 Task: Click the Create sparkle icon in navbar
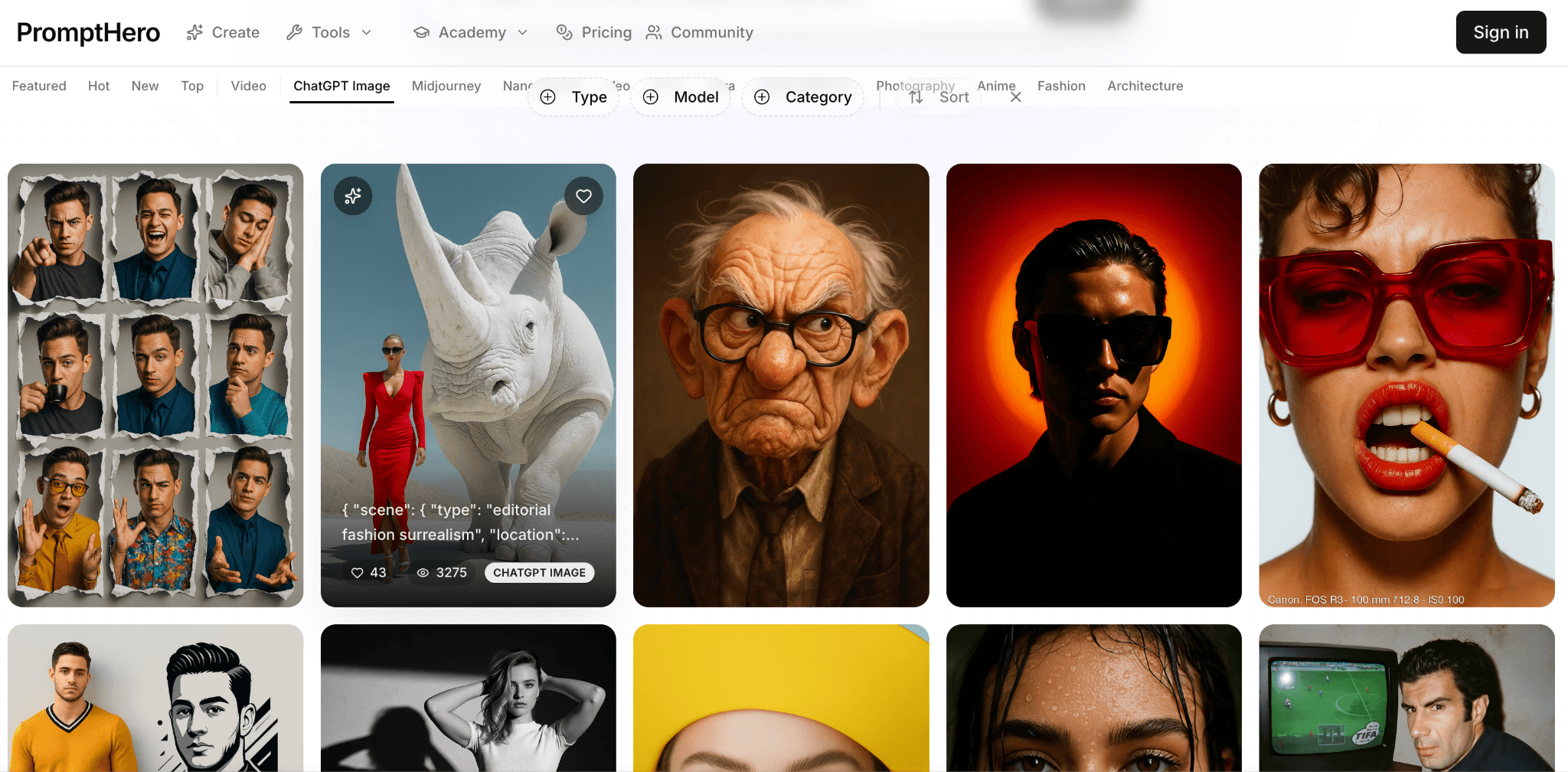coord(194,32)
